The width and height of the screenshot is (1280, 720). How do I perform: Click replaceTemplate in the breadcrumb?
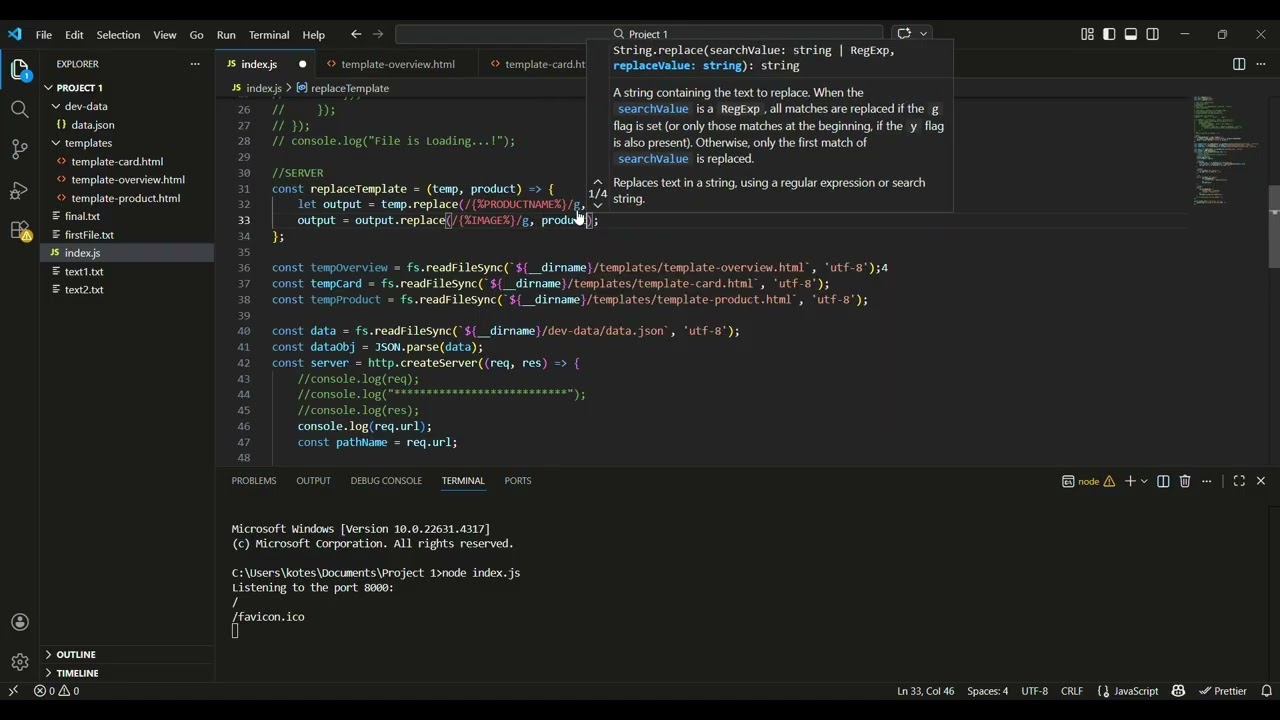[349, 88]
